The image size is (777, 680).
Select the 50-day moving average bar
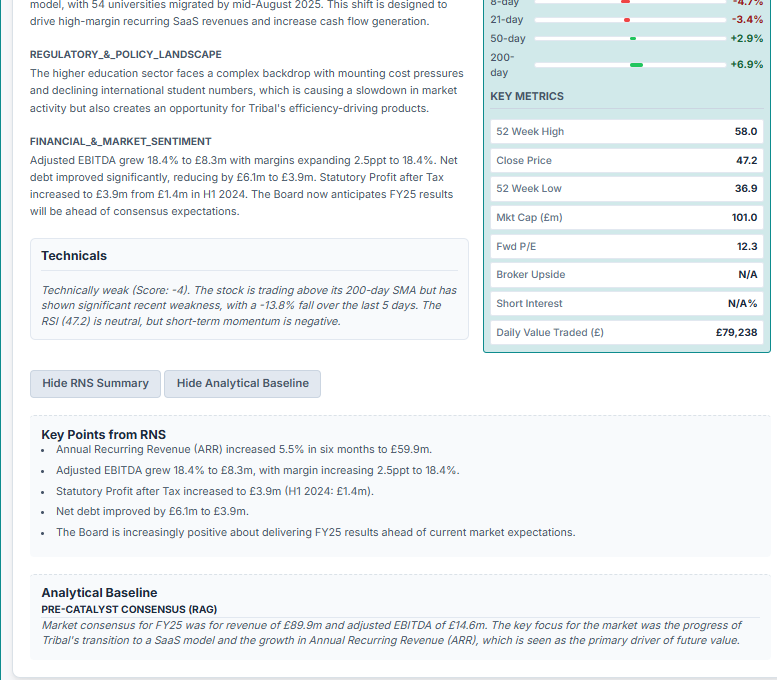coord(630,38)
